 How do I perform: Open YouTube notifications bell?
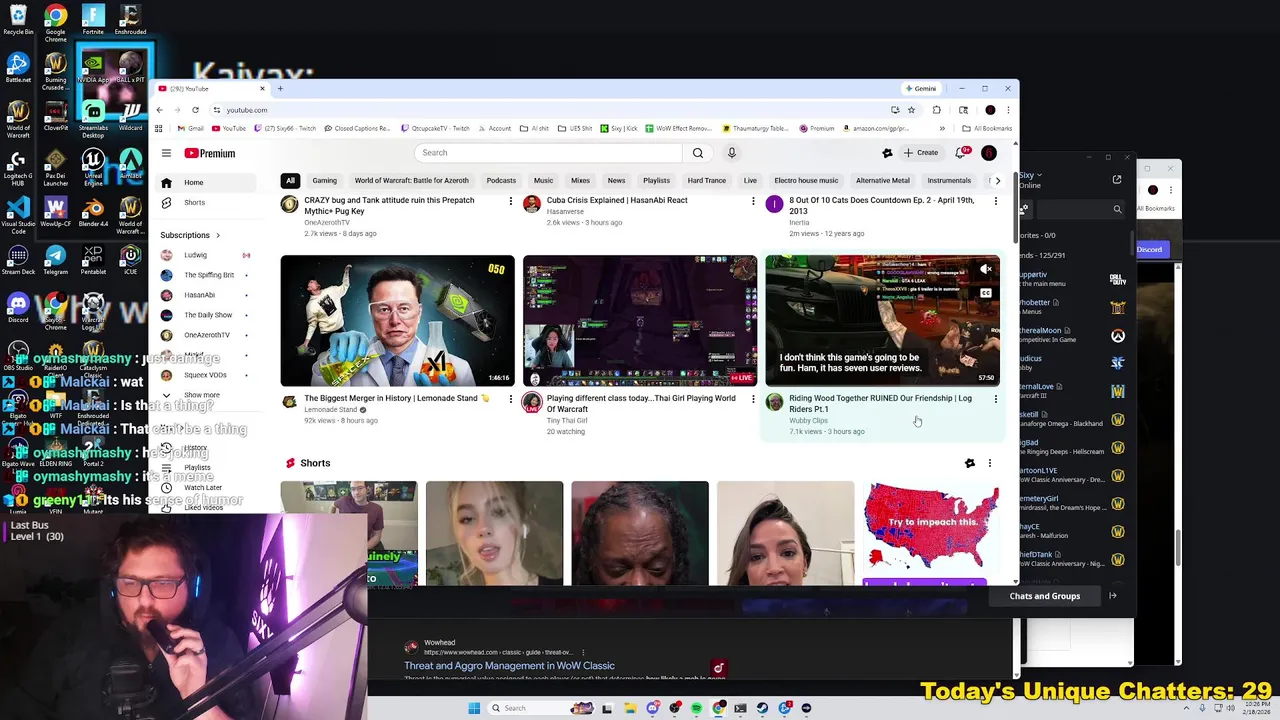961,153
